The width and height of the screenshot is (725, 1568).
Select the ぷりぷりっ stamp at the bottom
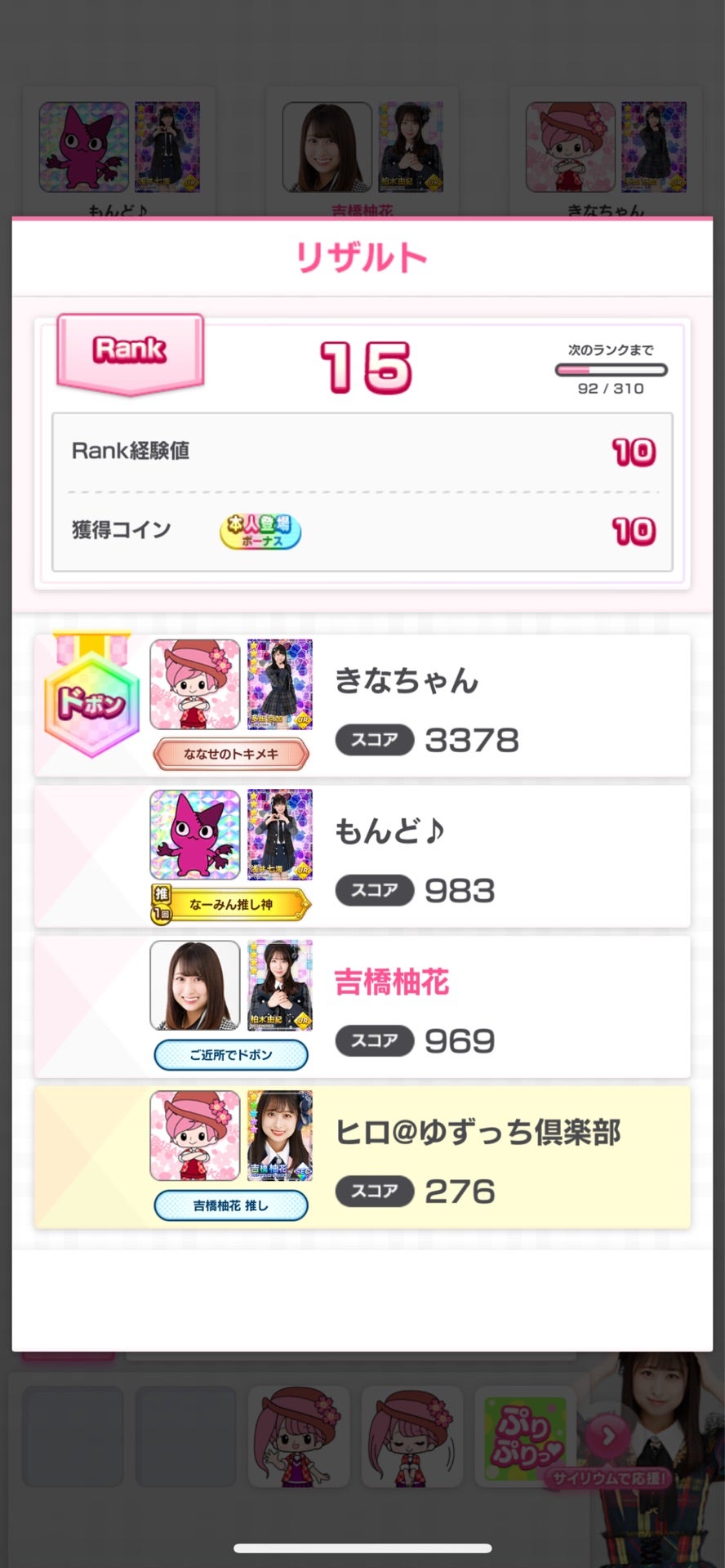coord(525,1437)
